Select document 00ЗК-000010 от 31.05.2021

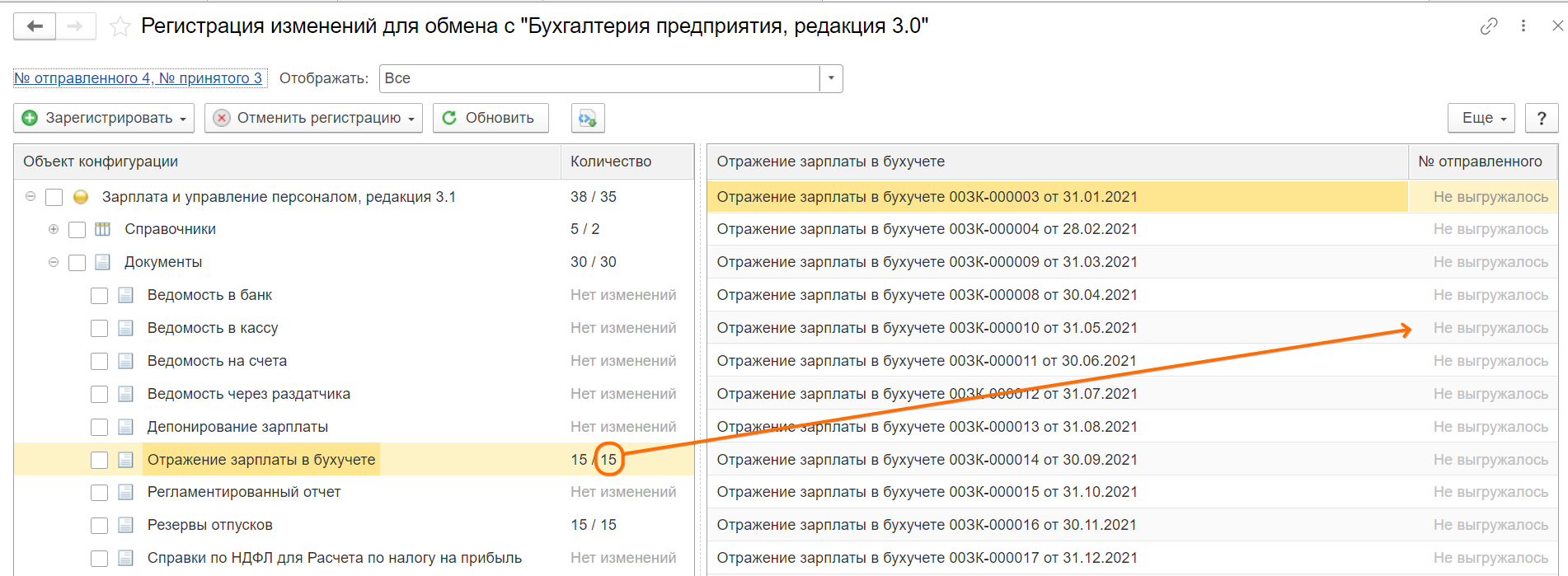click(1058, 328)
